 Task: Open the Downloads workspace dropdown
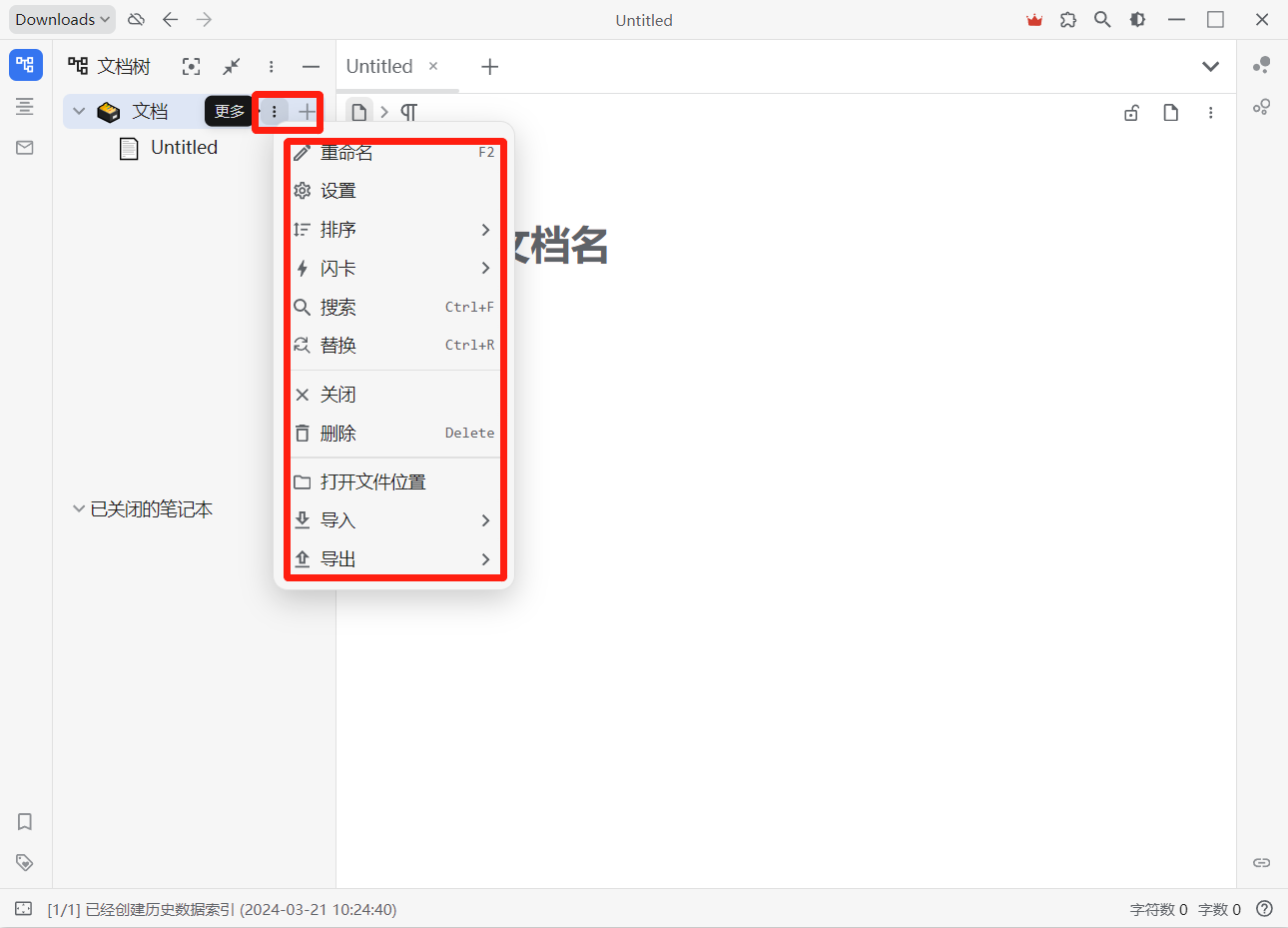click(x=62, y=19)
